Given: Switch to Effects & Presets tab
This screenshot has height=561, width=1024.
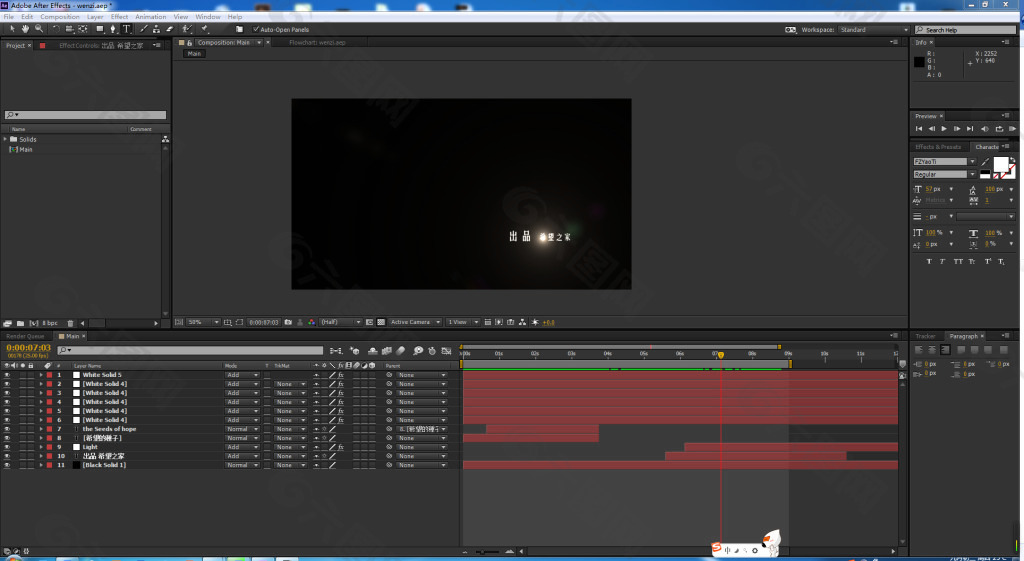Looking at the screenshot, I should pyautogui.click(x=938, y=147).
